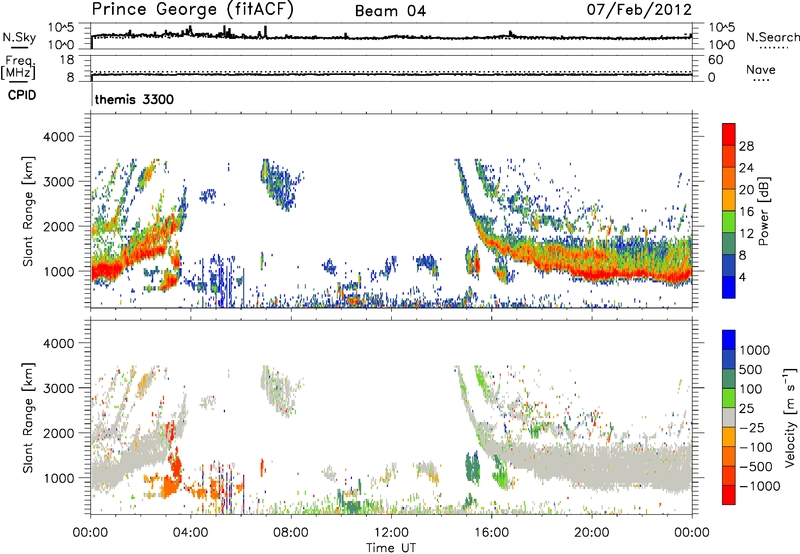The height and width of the screenshot is (554, 800).
Task: Click the 'Prince George (fitACF)' title
Action: tap(192, 10)
